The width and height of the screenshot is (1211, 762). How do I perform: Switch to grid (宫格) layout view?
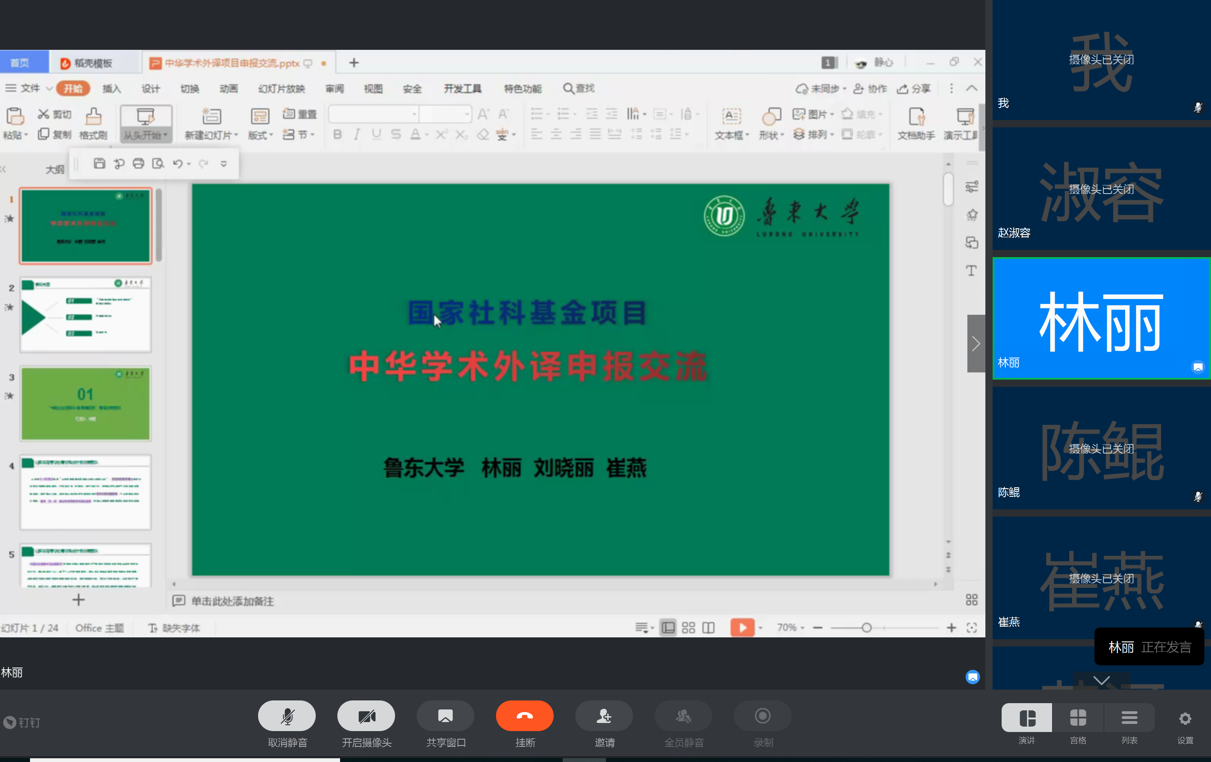1078,718
